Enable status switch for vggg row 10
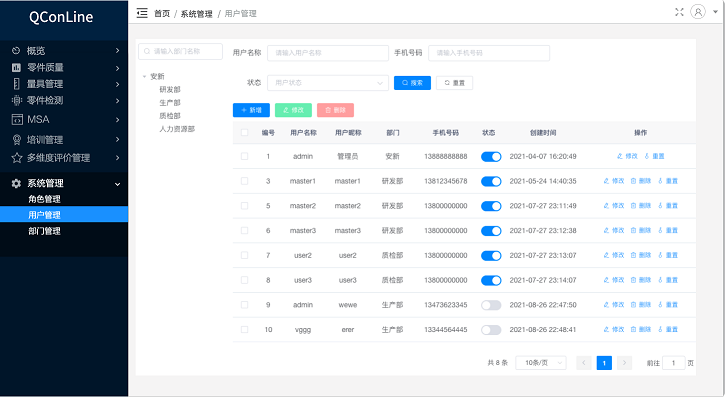Screen dimensions: 725x399 (x=491, y=330)
